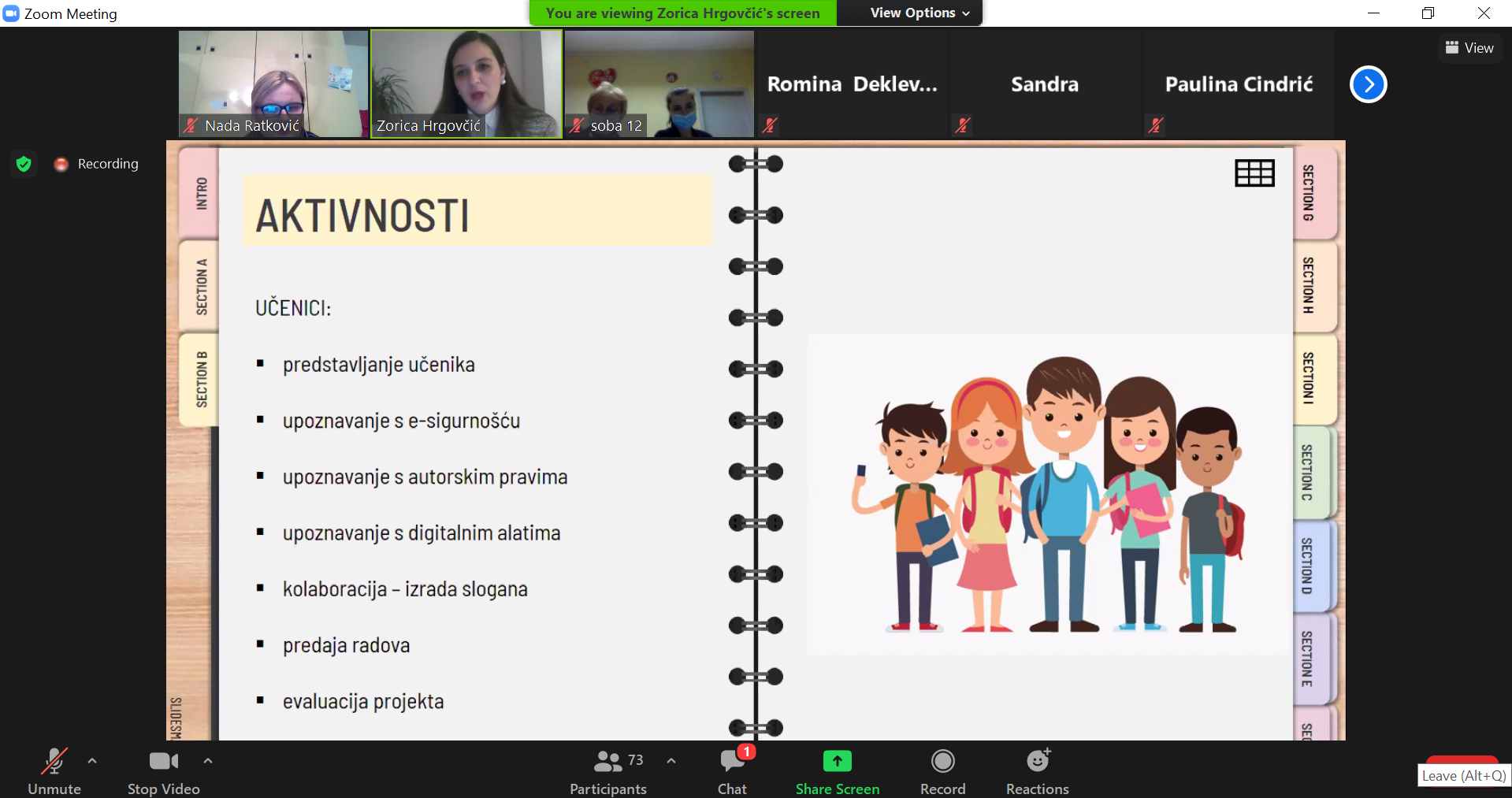
Task: Click the students illustration image
Action: coord(1048,495)
